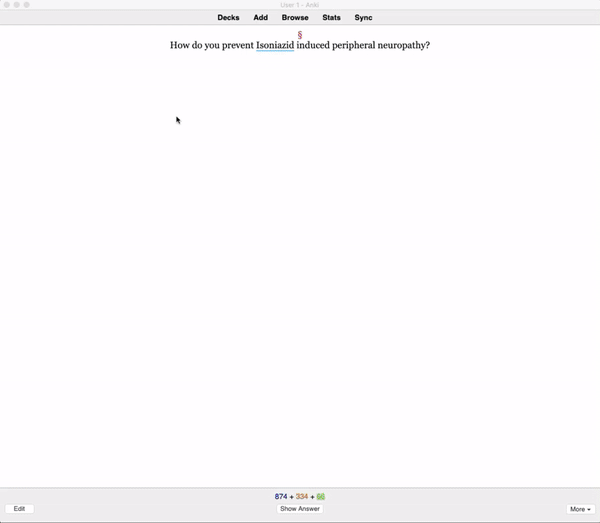
Task: Click the green review count 66
Action: pyautogui.click(x=321, y=496)
